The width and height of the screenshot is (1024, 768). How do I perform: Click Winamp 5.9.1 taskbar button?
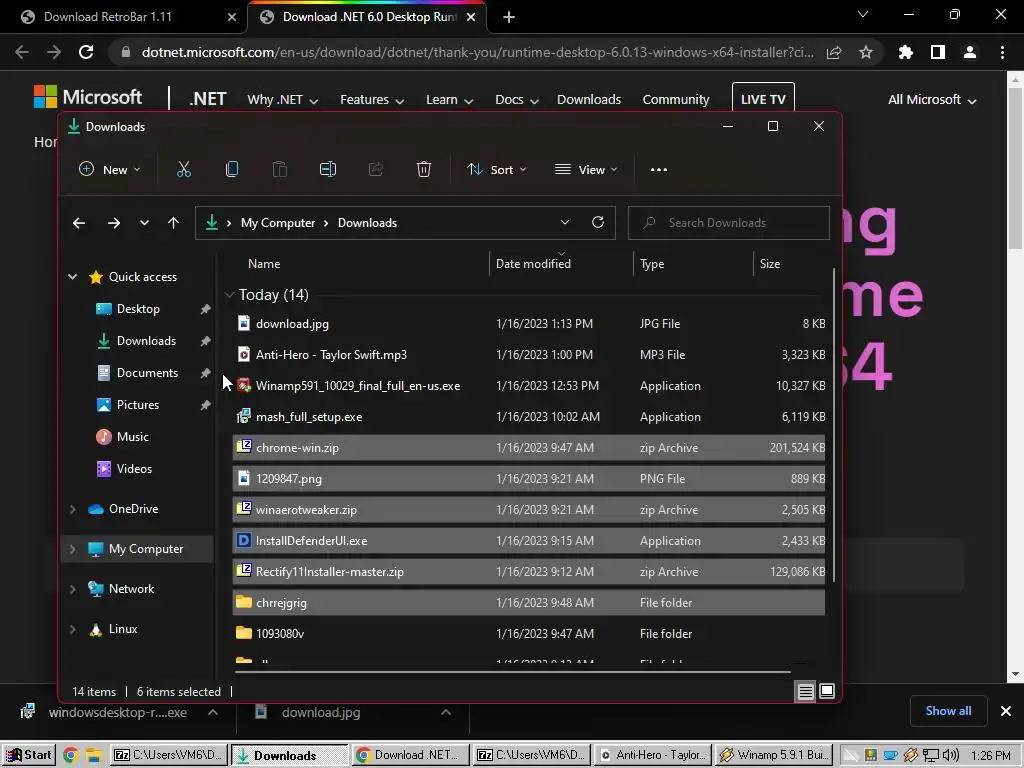coord(775,756)
